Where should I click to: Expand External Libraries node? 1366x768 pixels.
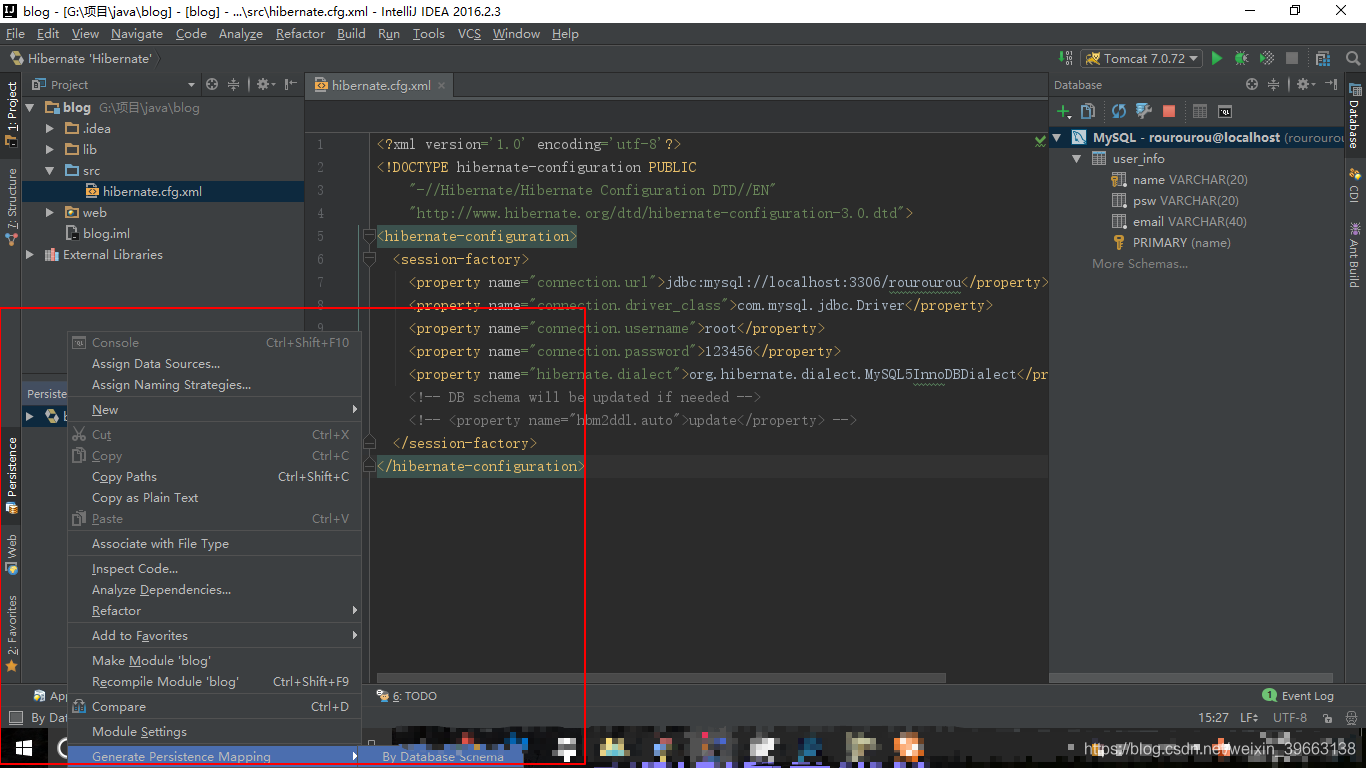[30, 255]
